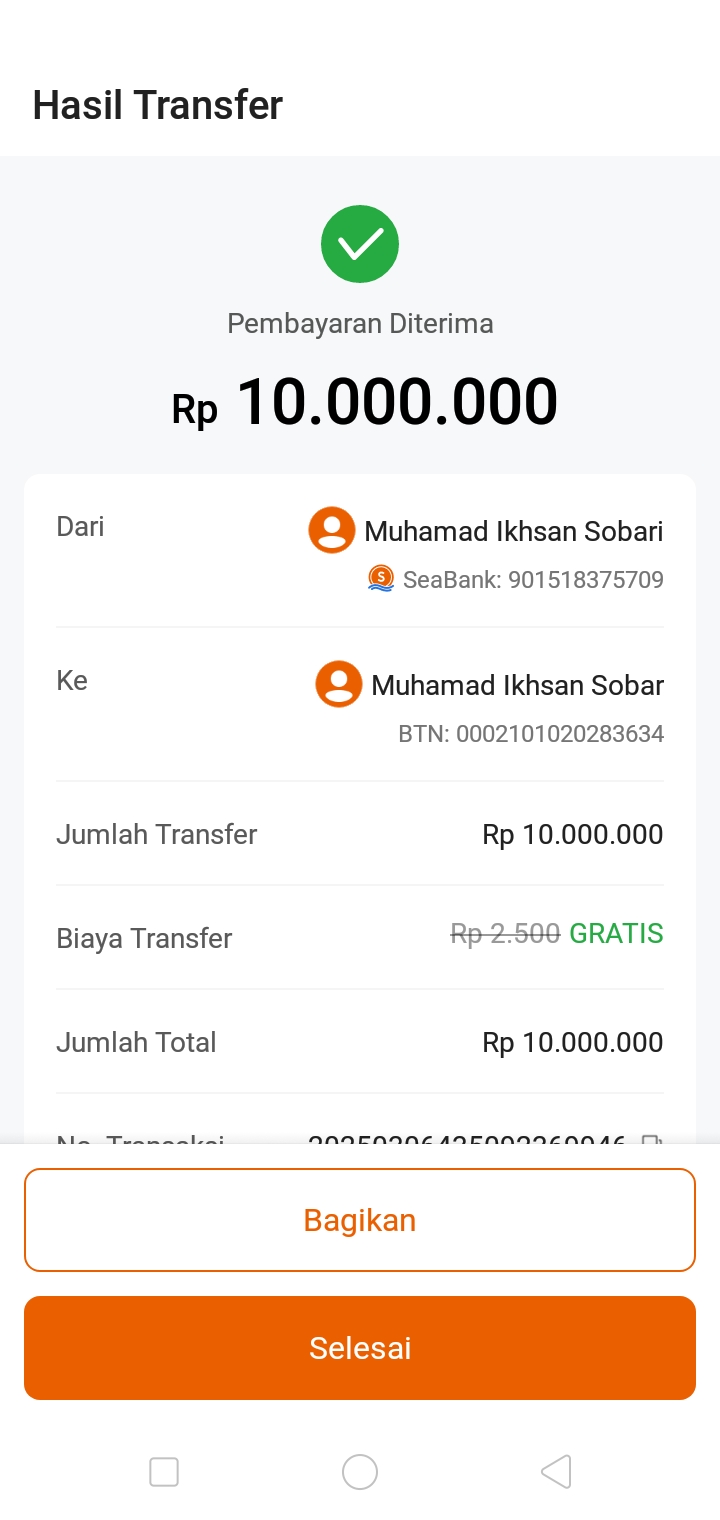Screen dimensions: 720x1520
Task: Click the Pembayaran Diterima status text
Action: (360, 324)
